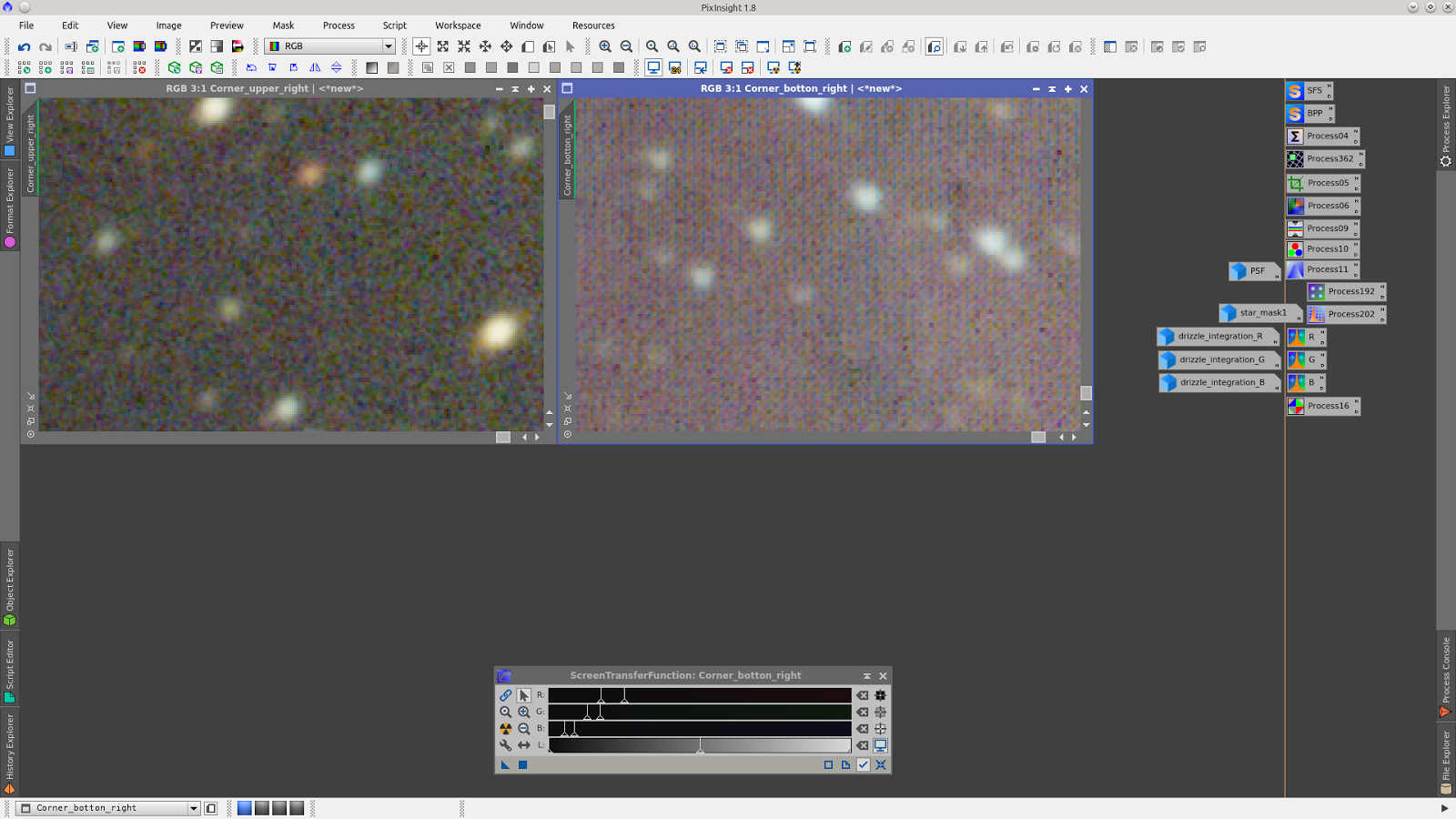Shade the ScreenTransferFunction window
1456x819 pixels.
[867, 676]
